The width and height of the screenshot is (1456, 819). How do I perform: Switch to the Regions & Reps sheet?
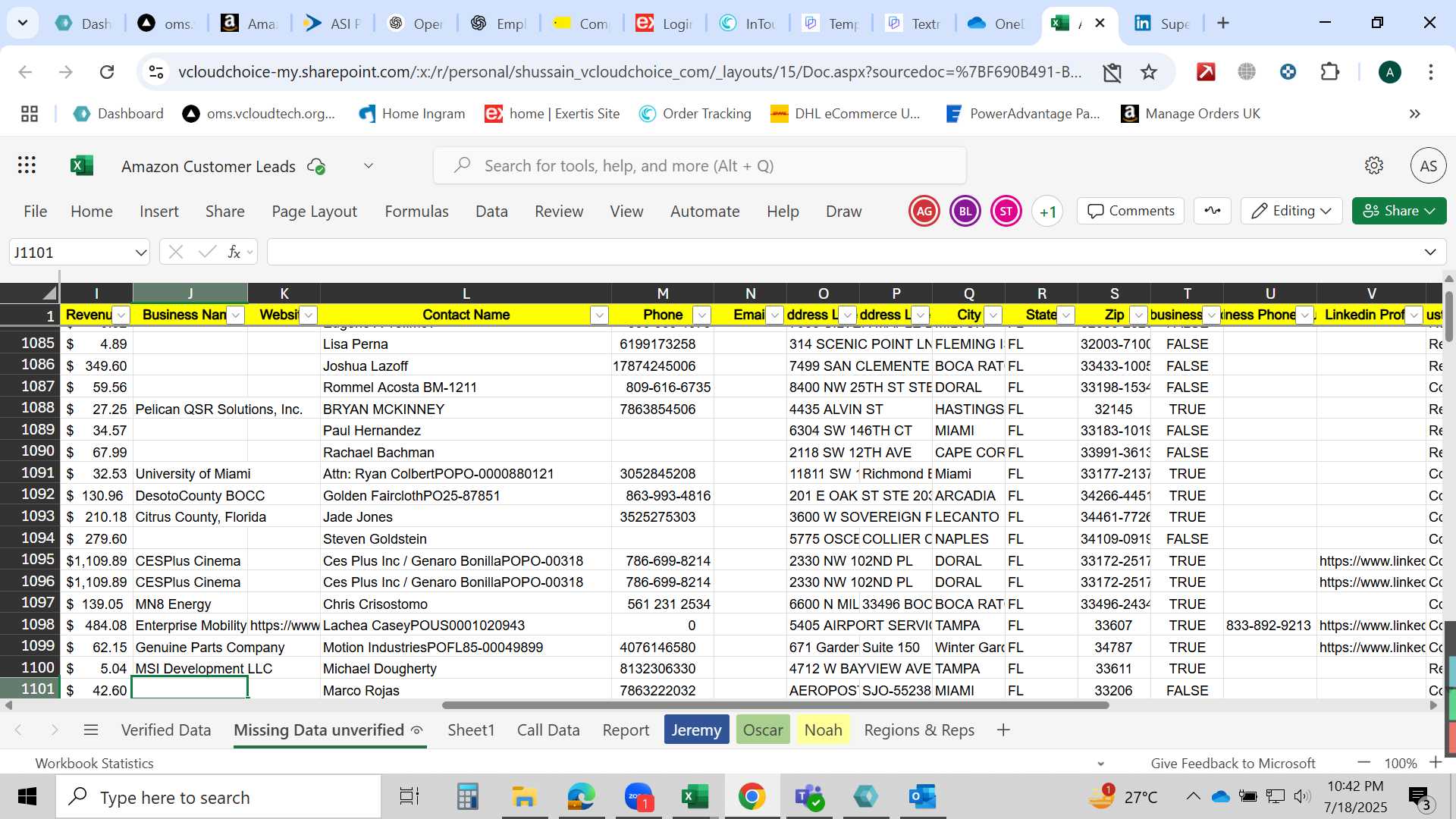tap(919, 730)
